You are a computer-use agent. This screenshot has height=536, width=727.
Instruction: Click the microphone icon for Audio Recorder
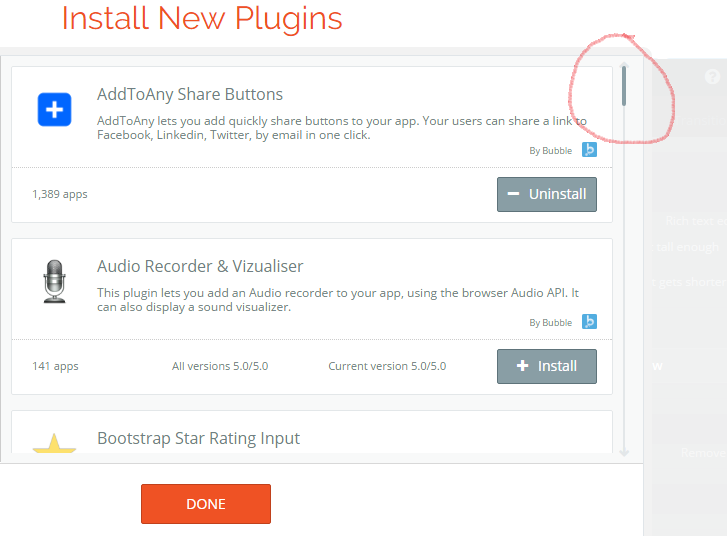54,281
